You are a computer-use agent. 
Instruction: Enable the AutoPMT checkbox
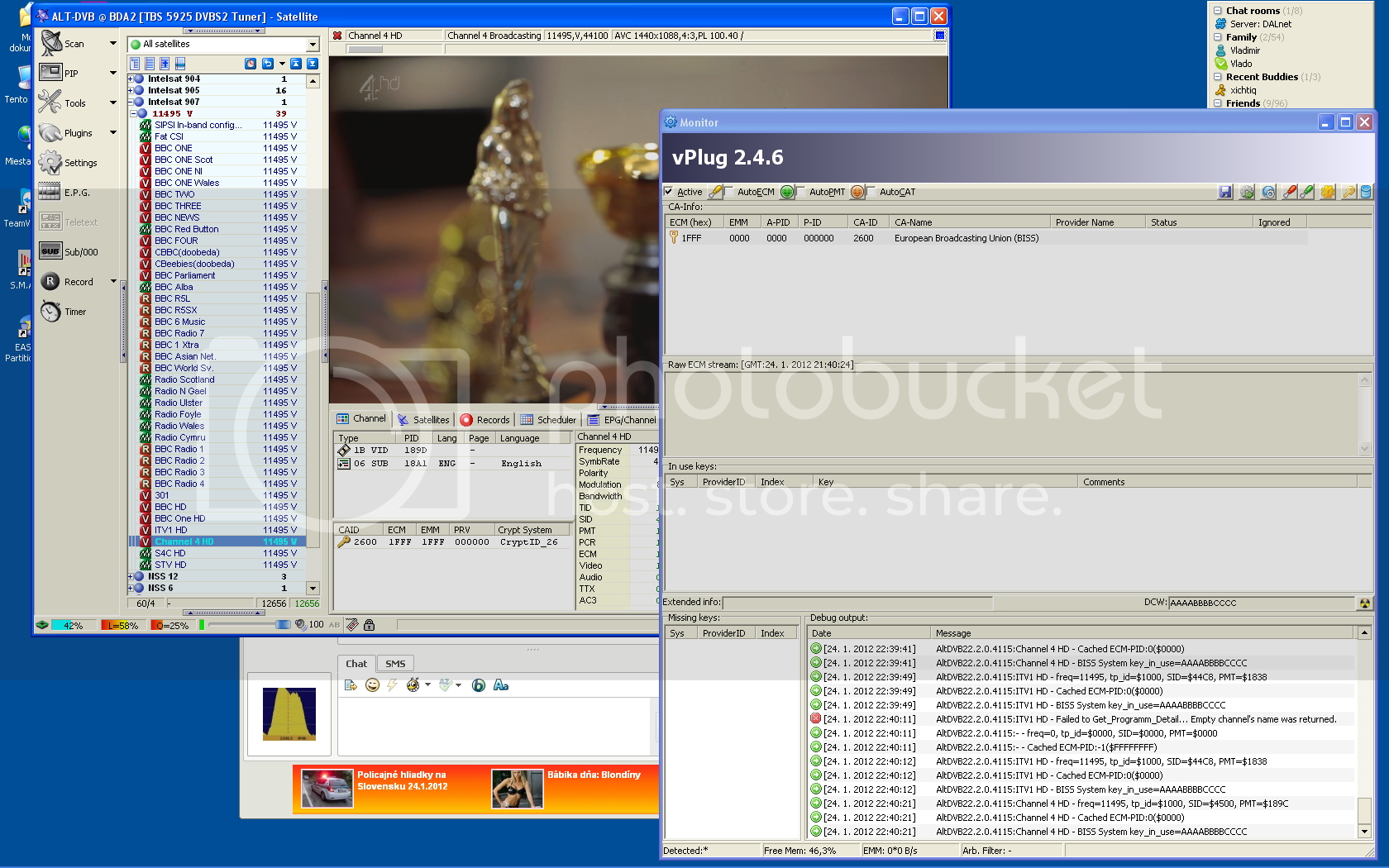point(800,191)
